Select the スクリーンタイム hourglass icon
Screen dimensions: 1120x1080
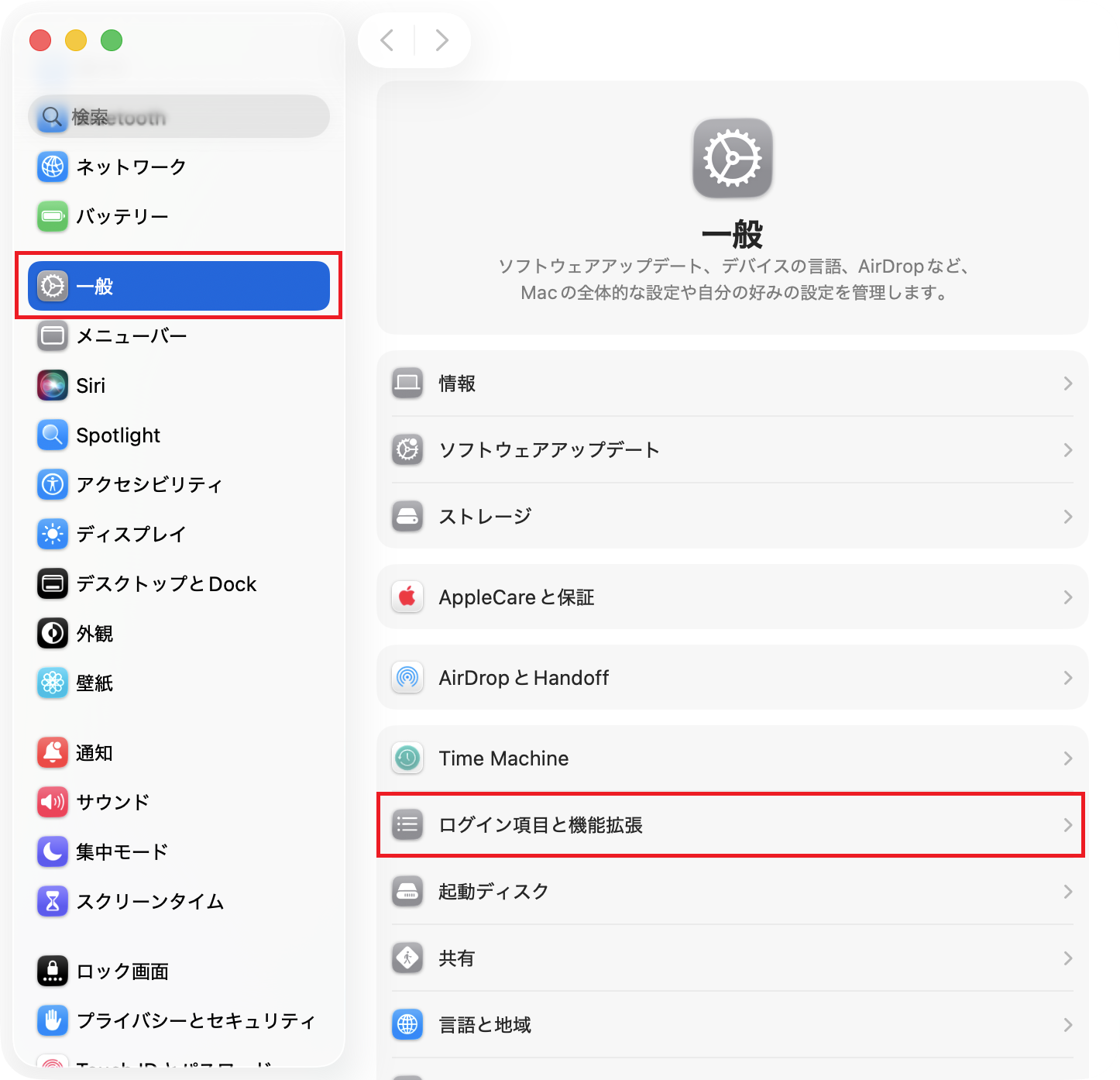pos(53,901)
